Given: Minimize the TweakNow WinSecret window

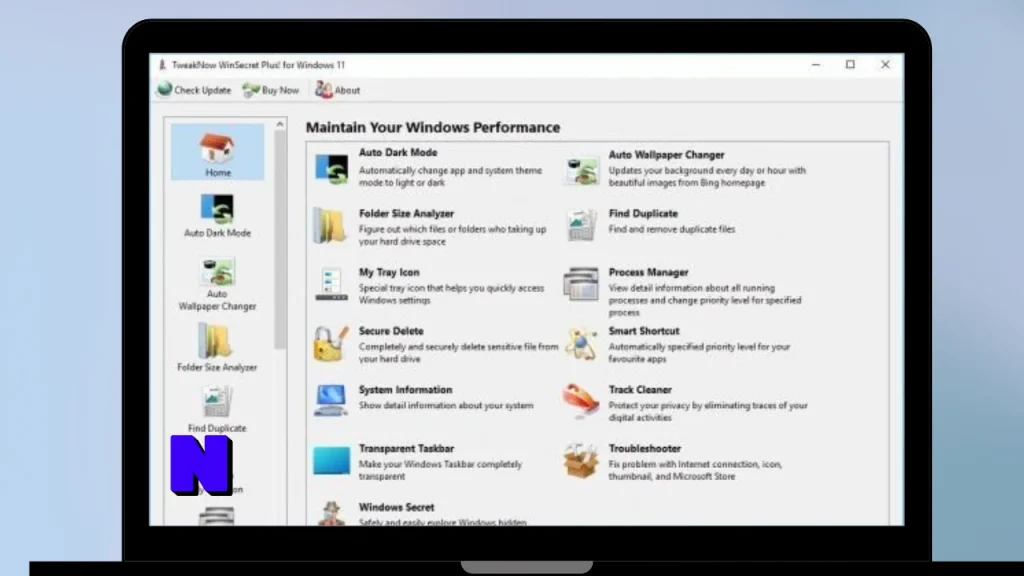Looking at the screenshot, I should (x=816, y=65).
